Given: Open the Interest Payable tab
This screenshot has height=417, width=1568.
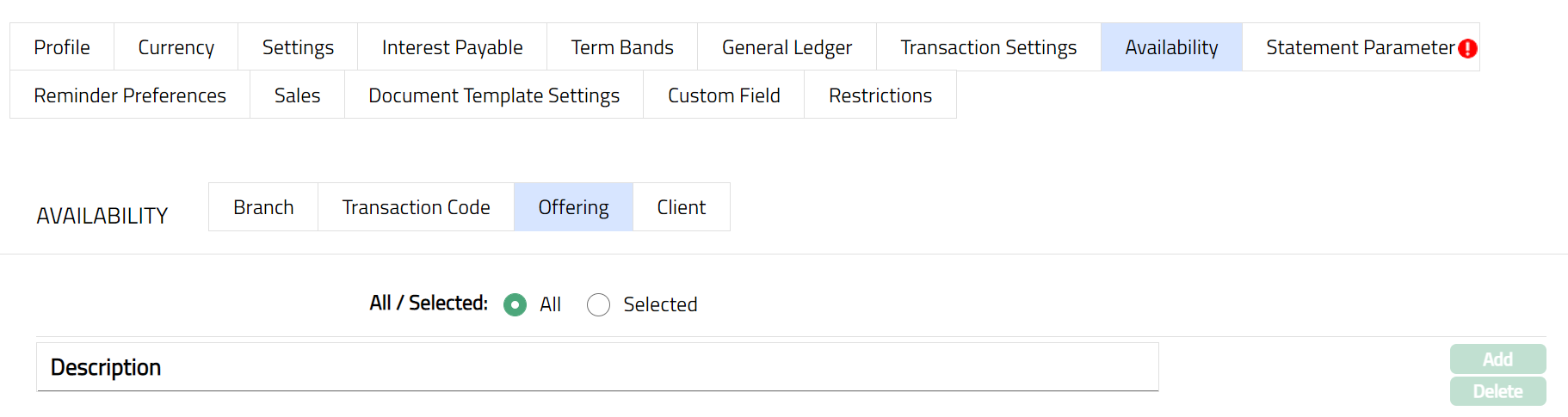Looking at the screenshot, I should (452, 47).
